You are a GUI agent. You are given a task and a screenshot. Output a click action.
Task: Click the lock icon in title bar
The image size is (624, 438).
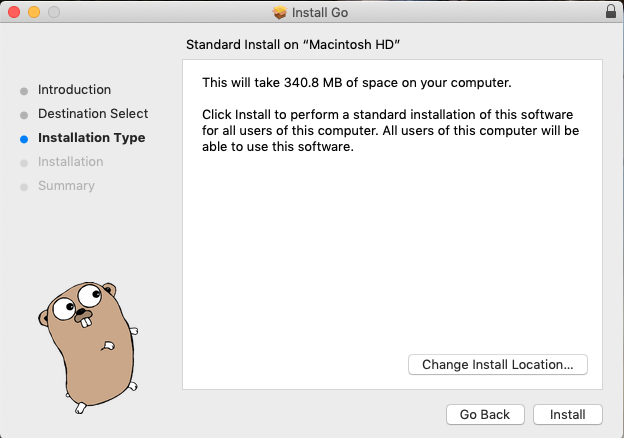click(611, 12)
